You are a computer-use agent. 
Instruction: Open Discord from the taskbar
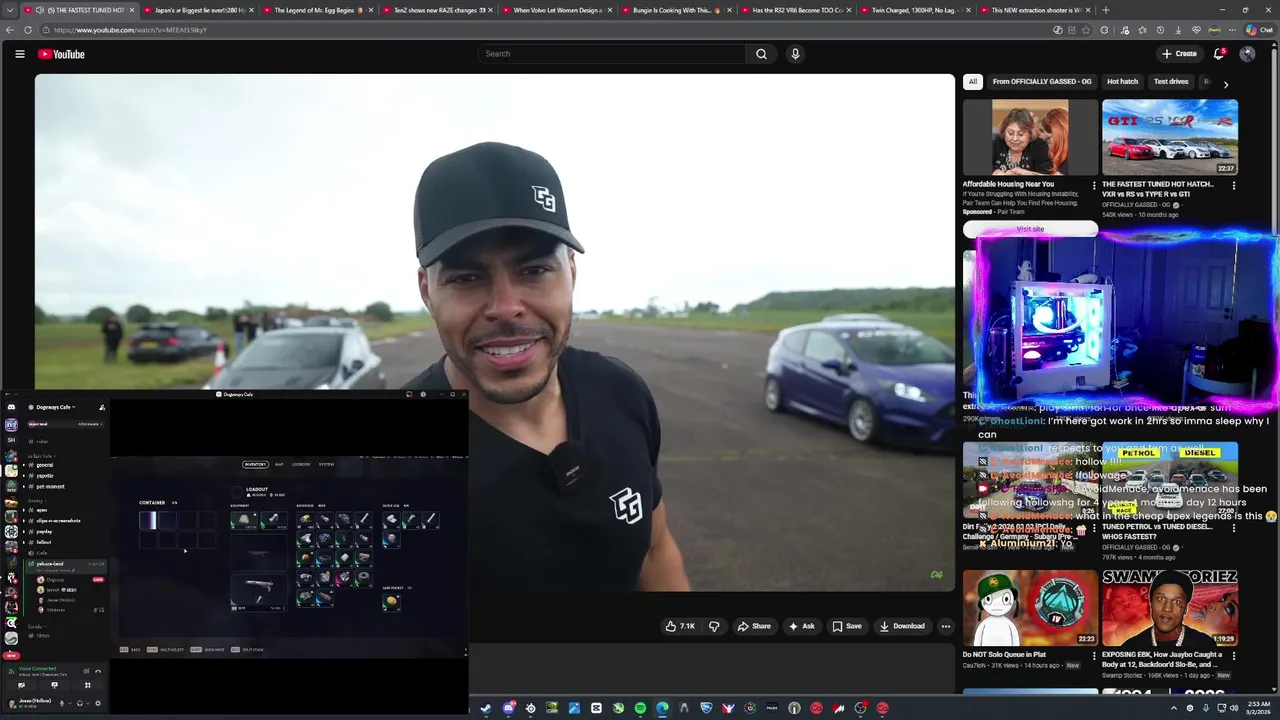pos(509,708)
